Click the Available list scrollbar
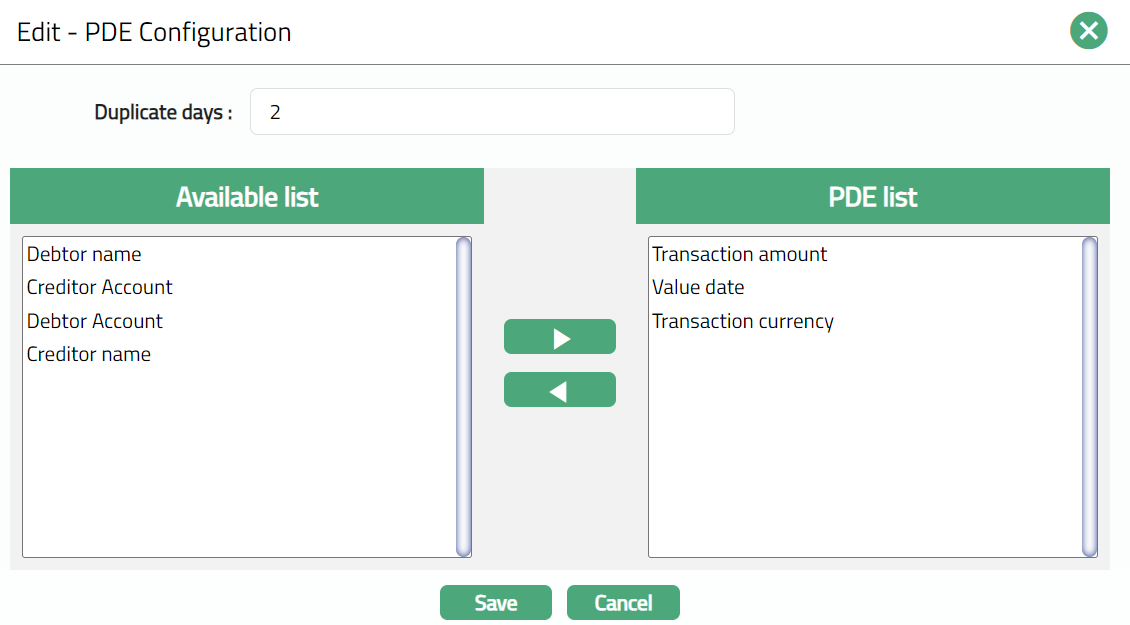 coord(463,396)
